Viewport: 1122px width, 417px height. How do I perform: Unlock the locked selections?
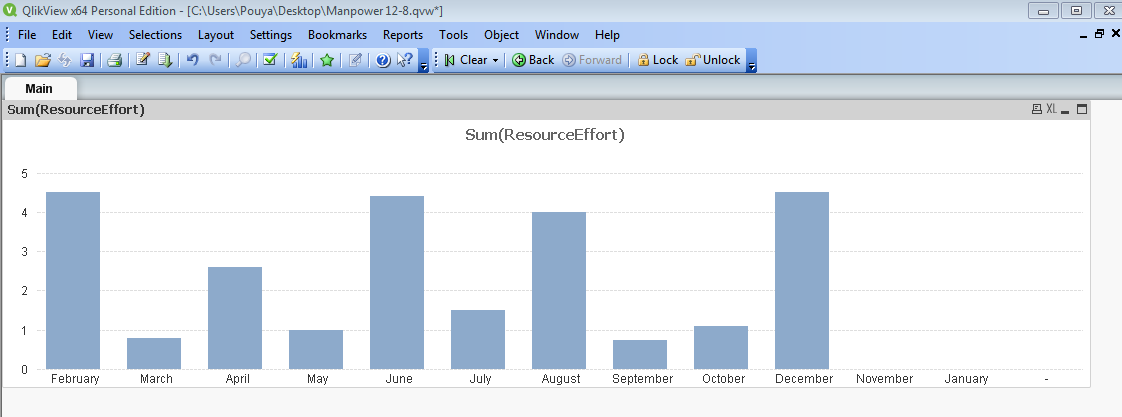[x=712, y=60]
